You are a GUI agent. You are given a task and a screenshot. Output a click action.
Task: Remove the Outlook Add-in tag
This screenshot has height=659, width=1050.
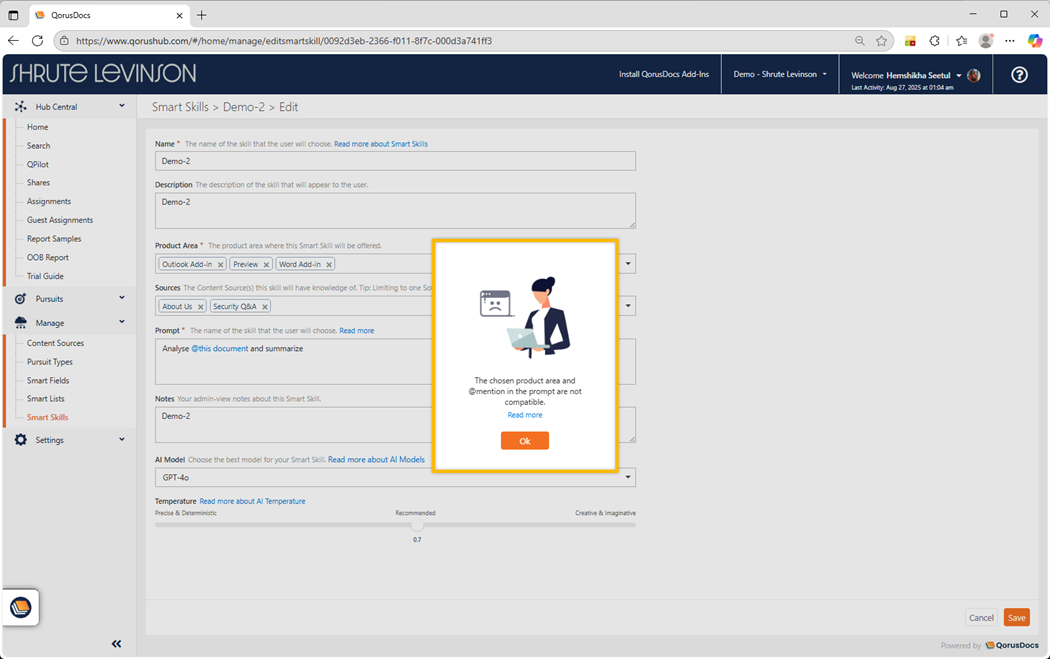(x=220, y=265)
